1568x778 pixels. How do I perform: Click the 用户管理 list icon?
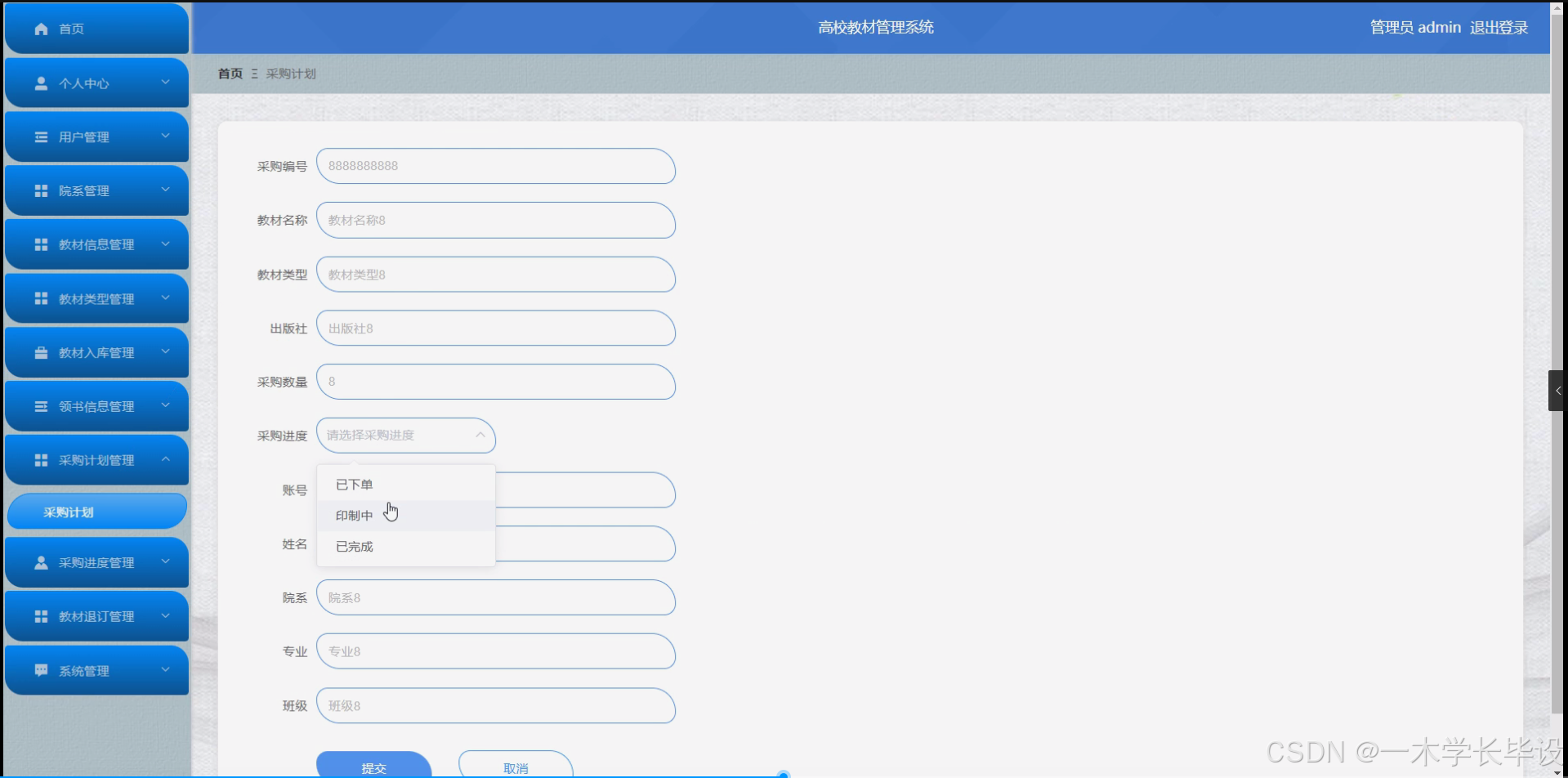(x=41, y=137)
